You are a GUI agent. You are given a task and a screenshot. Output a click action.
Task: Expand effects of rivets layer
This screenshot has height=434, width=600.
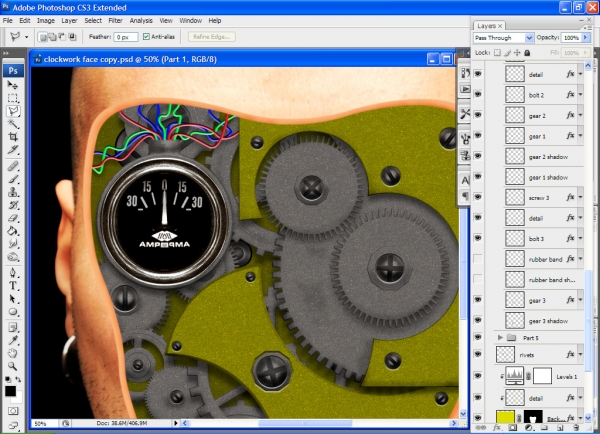[580, 355]
